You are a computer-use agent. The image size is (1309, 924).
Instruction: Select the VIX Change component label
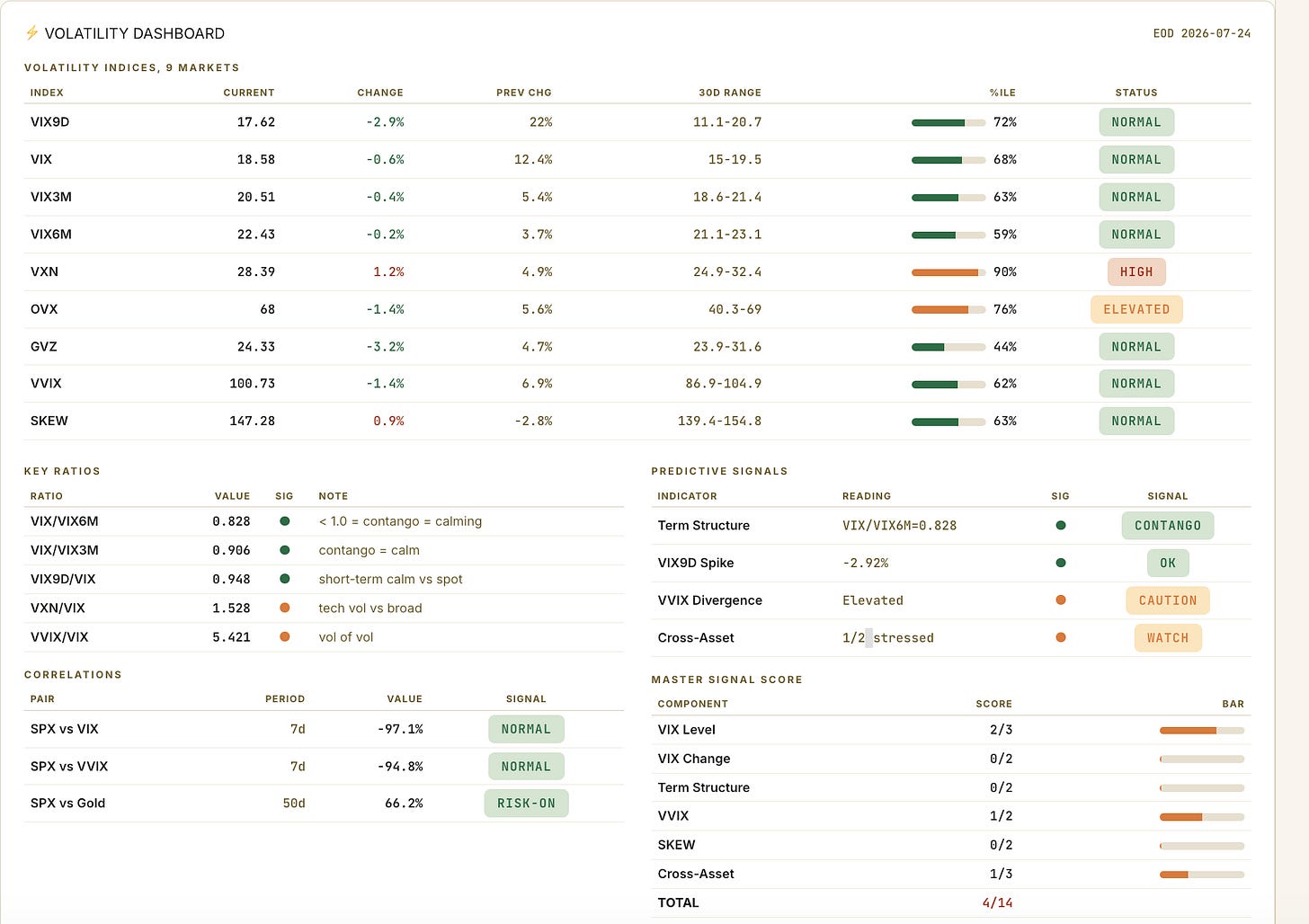[694, 759]
